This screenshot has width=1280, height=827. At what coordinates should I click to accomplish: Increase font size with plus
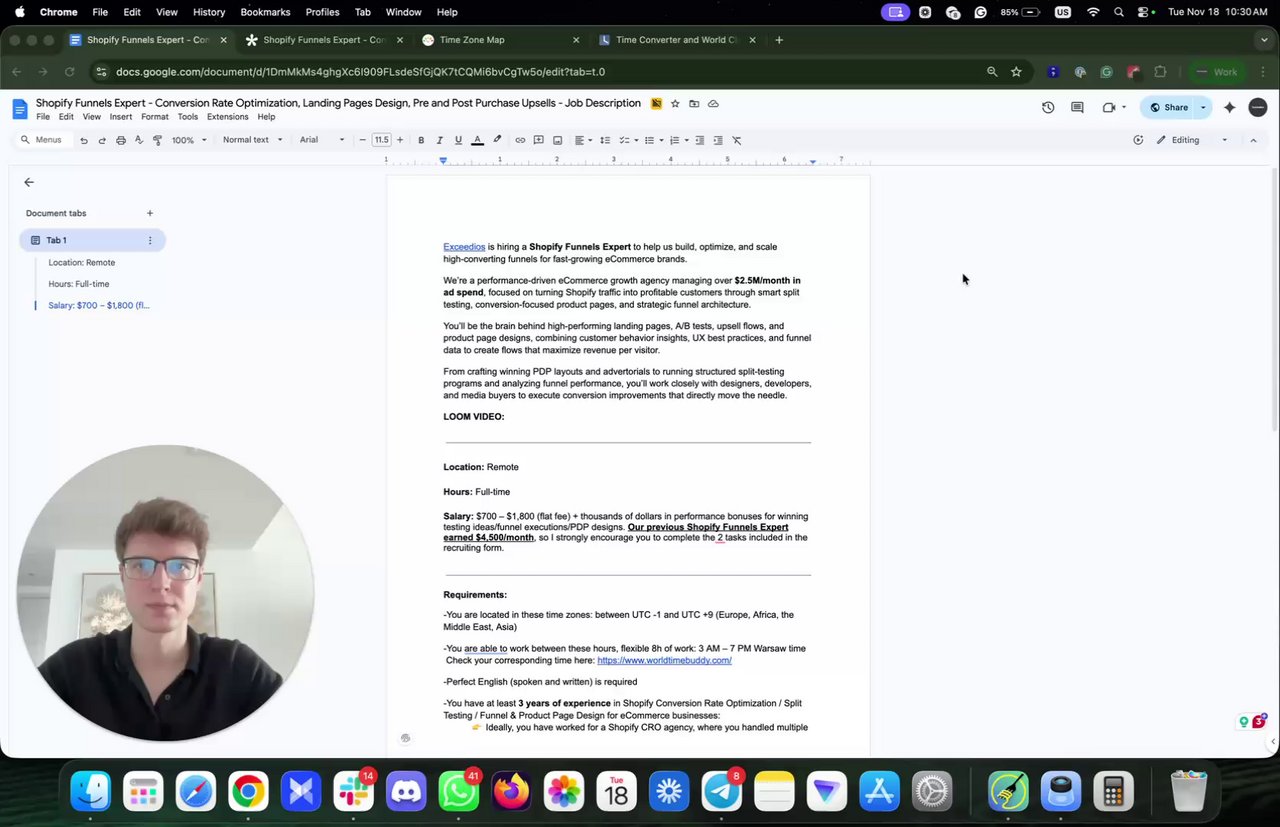coord(400,140)
